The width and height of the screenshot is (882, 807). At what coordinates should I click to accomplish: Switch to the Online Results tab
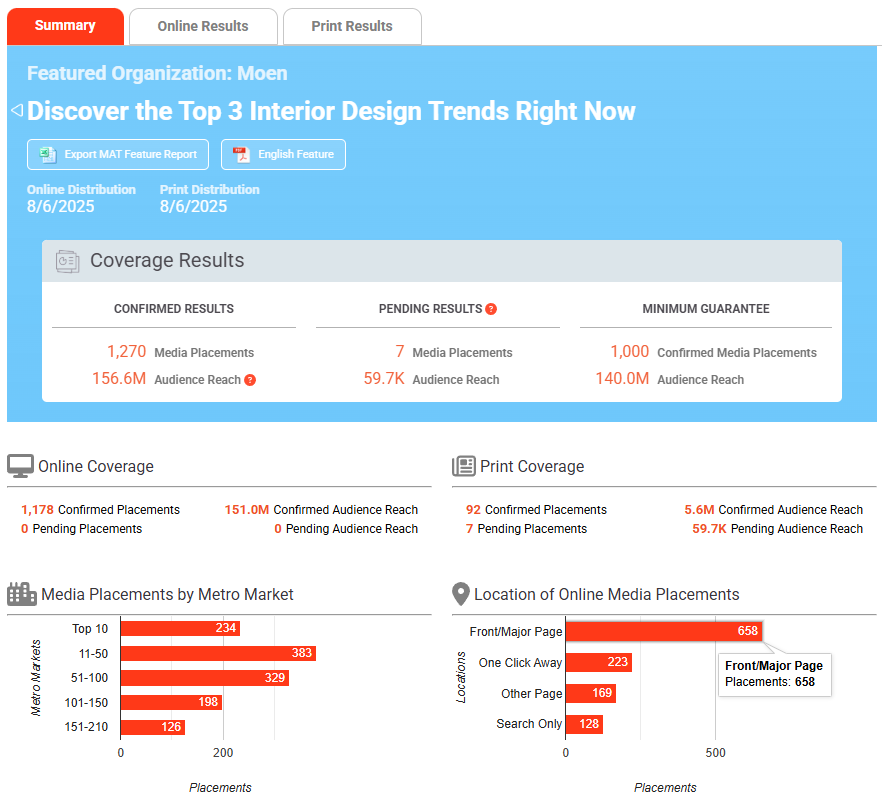(x=203, y=26)
